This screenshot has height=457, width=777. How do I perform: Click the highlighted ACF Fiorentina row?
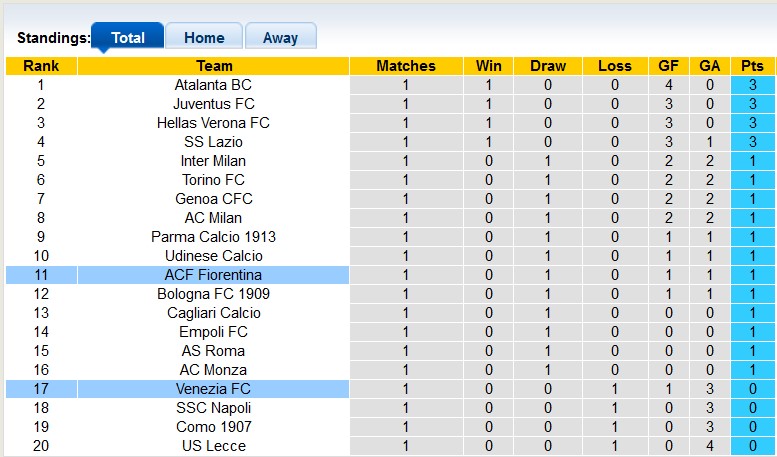[x=214, y=275]
